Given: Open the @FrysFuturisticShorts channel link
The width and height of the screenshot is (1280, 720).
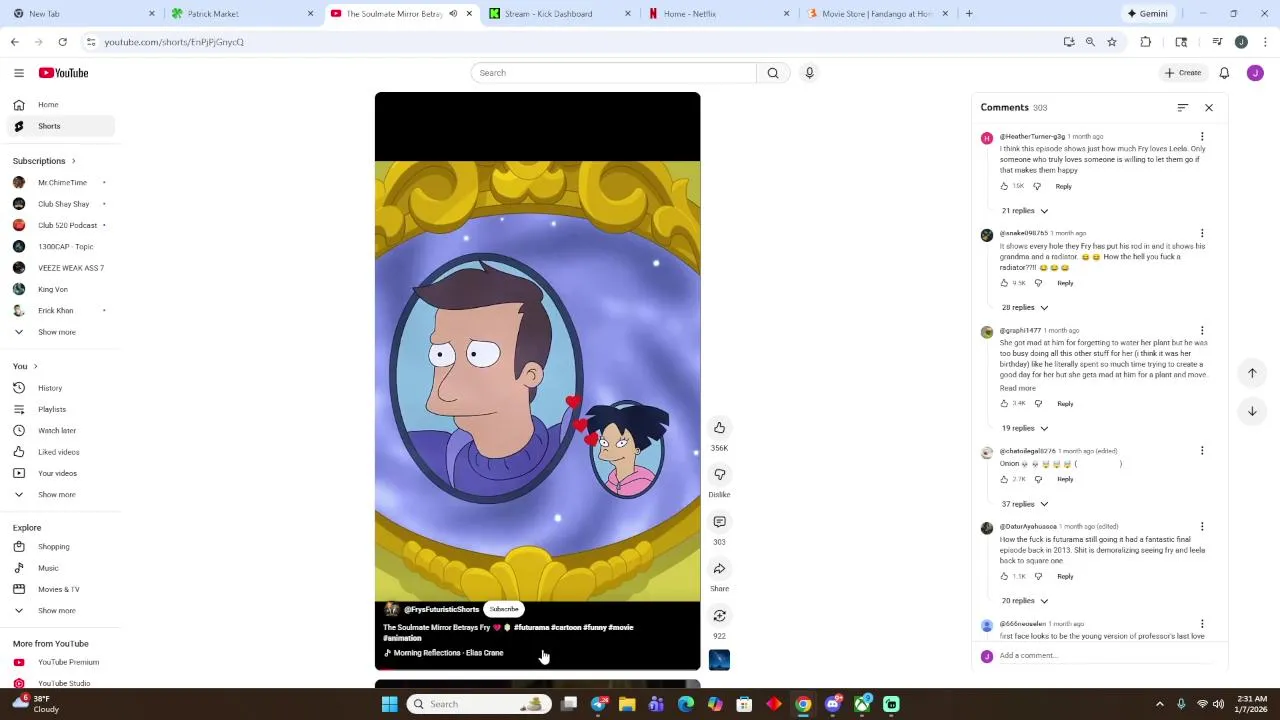Looking at the screenshot, I should [x=441, y=609].
